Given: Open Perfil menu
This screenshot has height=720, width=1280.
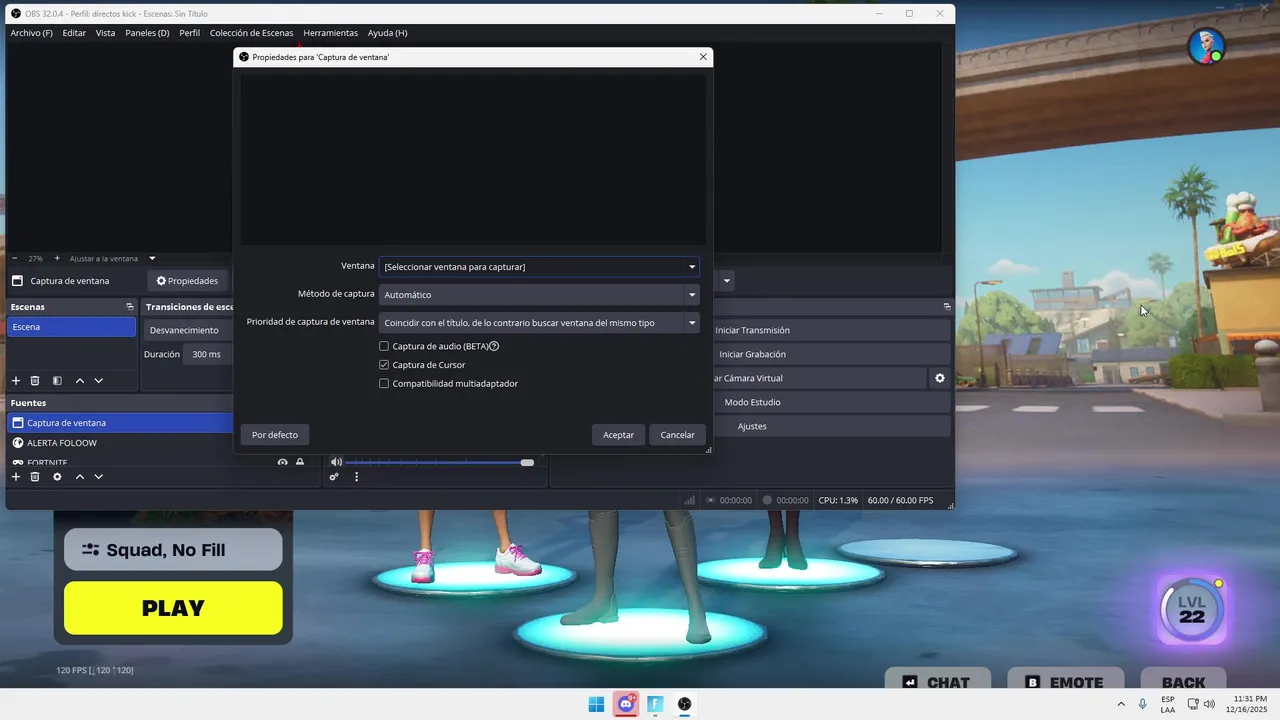Looking at the screenshot, I should click(x=189, y=33).
